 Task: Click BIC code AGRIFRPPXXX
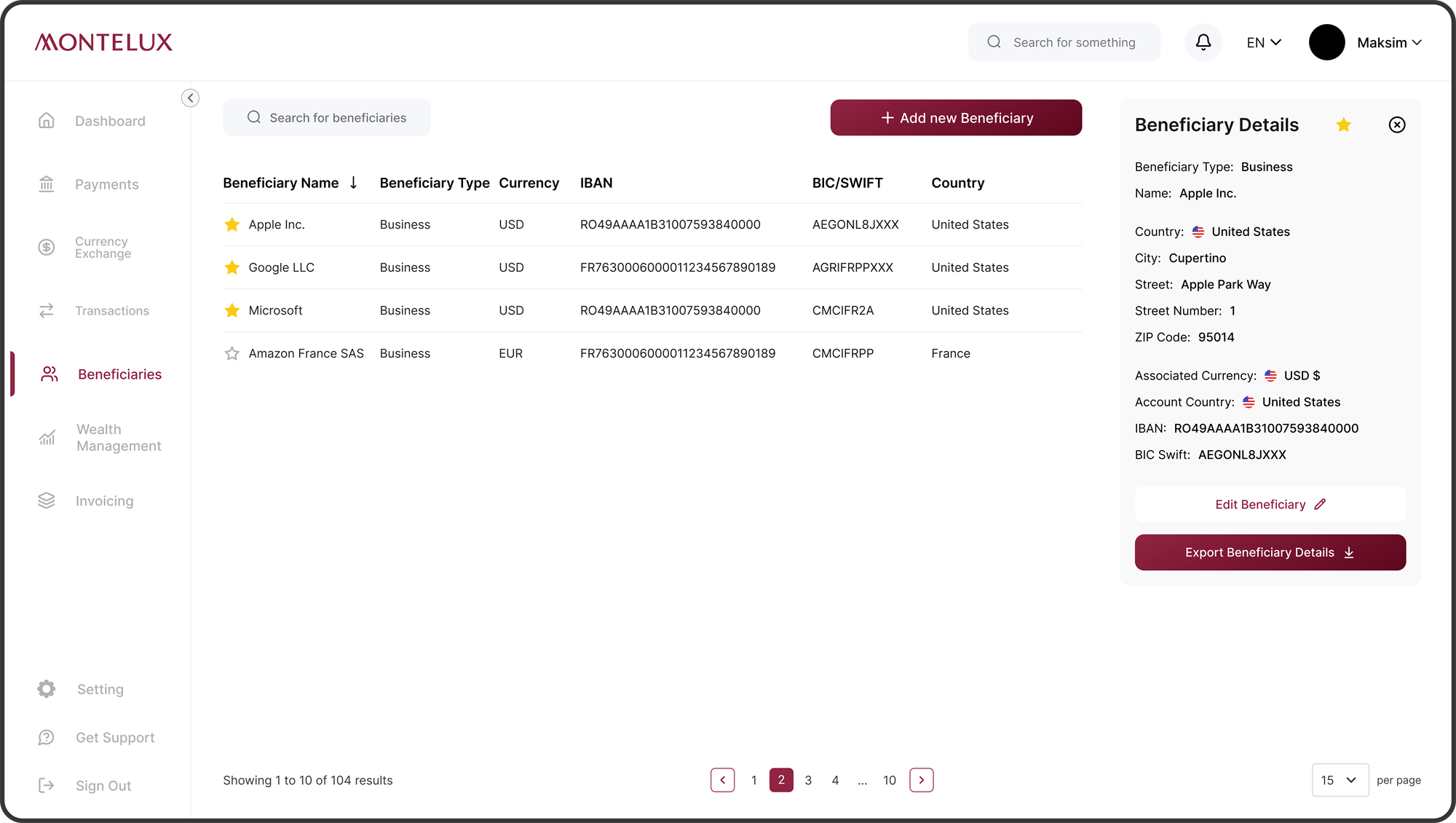pos(852,268)
